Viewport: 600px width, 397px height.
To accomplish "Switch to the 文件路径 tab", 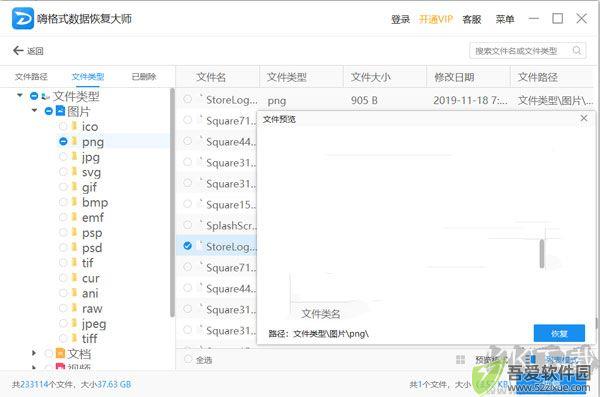I will click(x=31, y=77).
